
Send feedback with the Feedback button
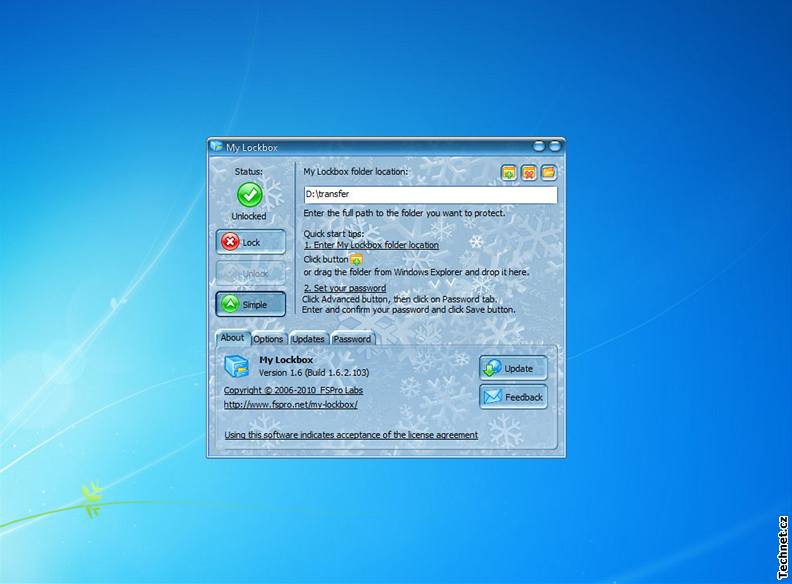point(513,397)
